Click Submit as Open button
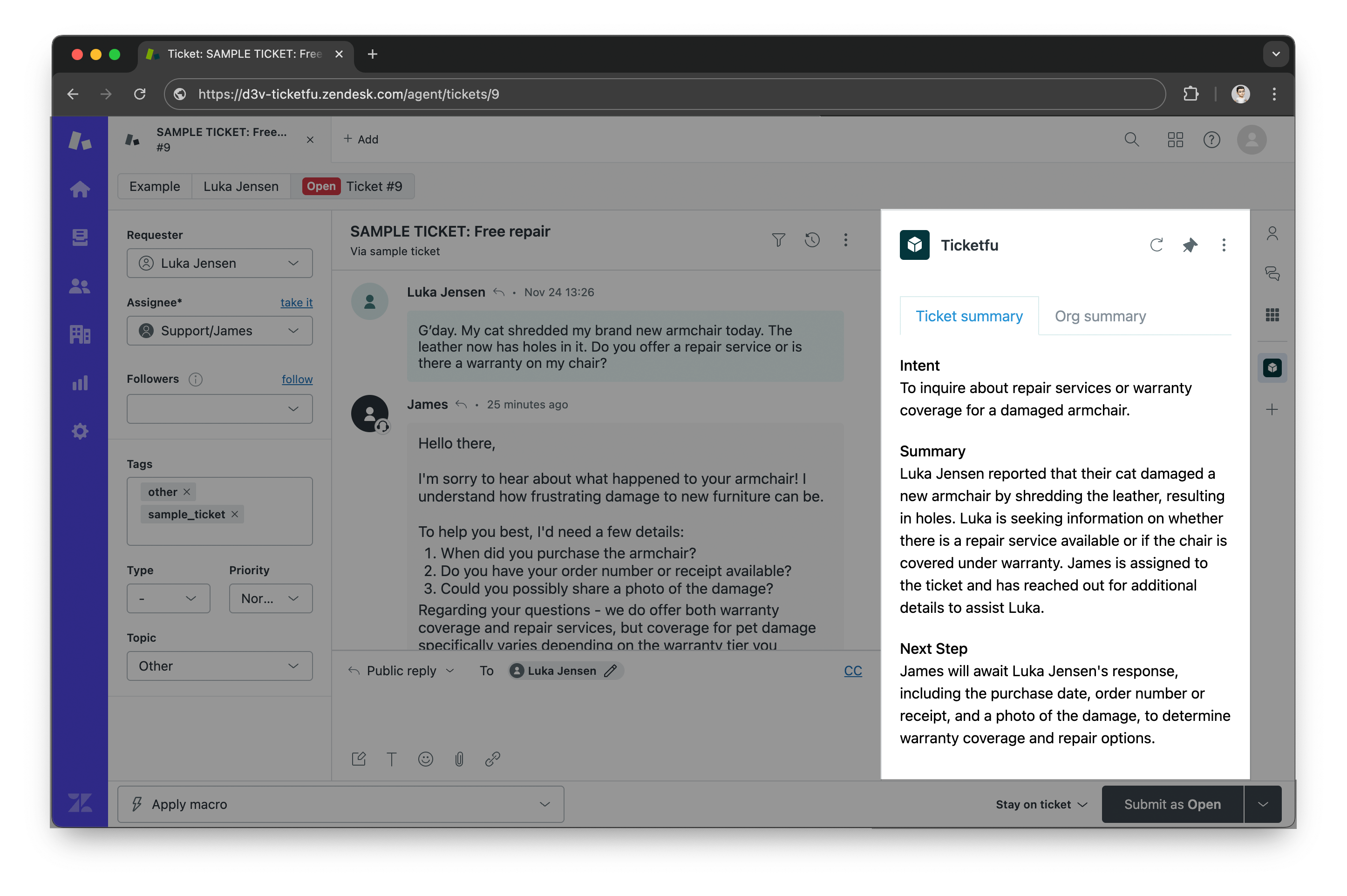The width and height of the screenshot is (1347, 896). (1172, 804)
